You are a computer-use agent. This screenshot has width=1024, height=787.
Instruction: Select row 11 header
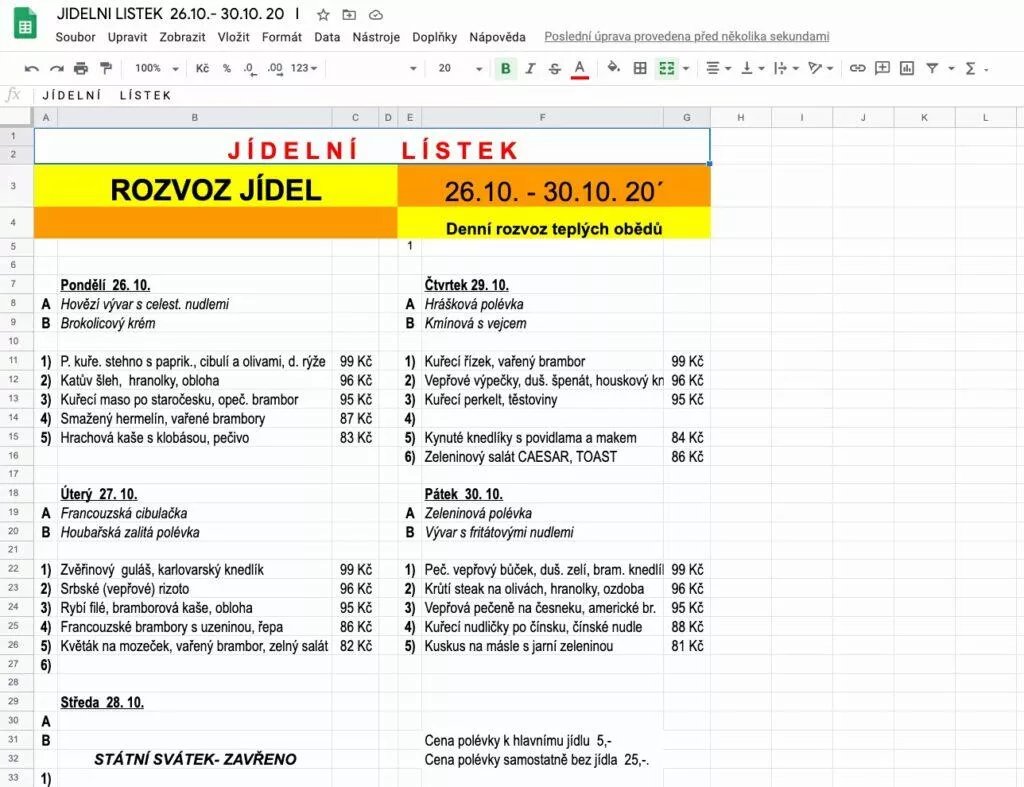[x=16, y=361]
